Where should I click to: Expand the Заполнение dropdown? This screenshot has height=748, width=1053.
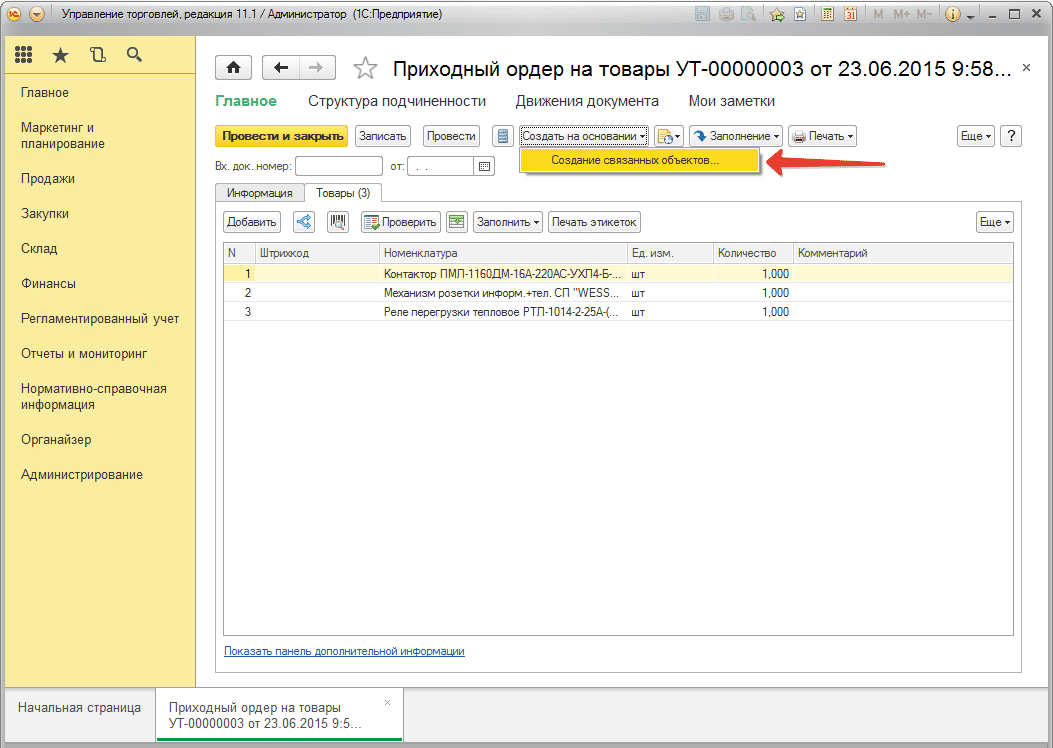(x=735, y=136)
